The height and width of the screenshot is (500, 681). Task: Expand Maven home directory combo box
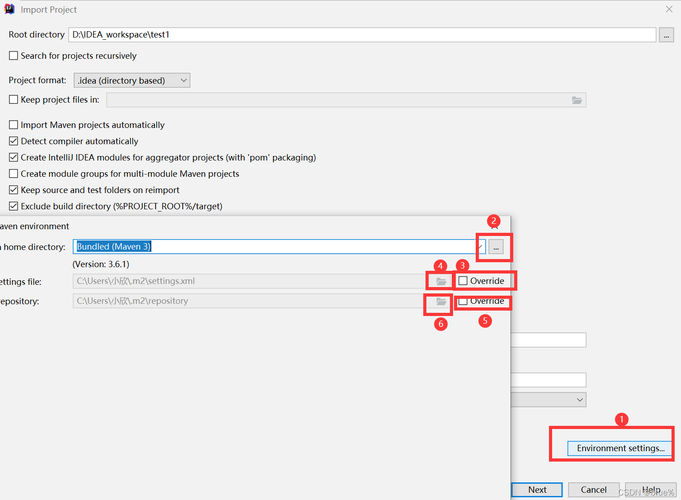[x=480, y=246]
